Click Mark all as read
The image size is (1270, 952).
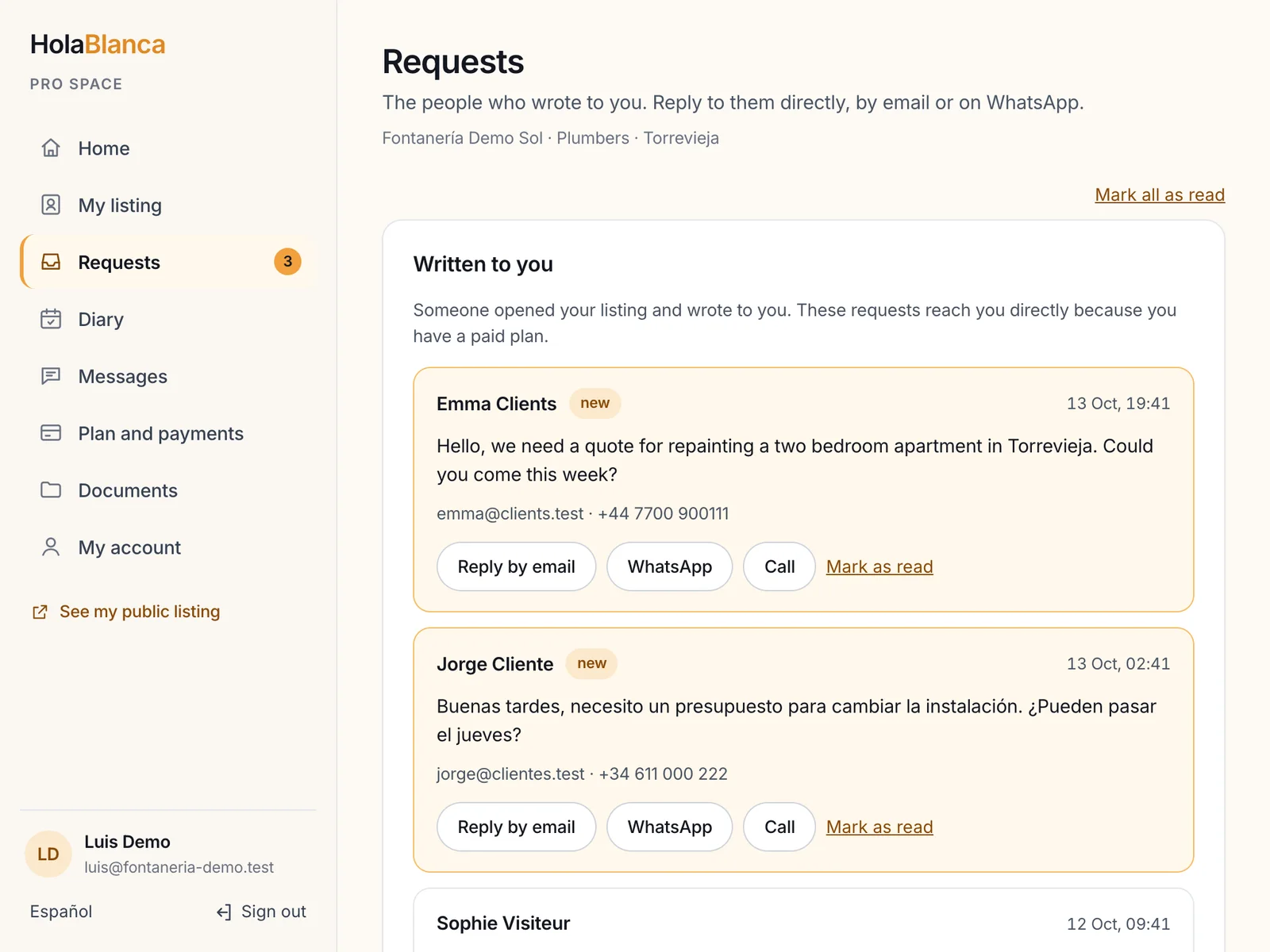(x=1160, y=195)
